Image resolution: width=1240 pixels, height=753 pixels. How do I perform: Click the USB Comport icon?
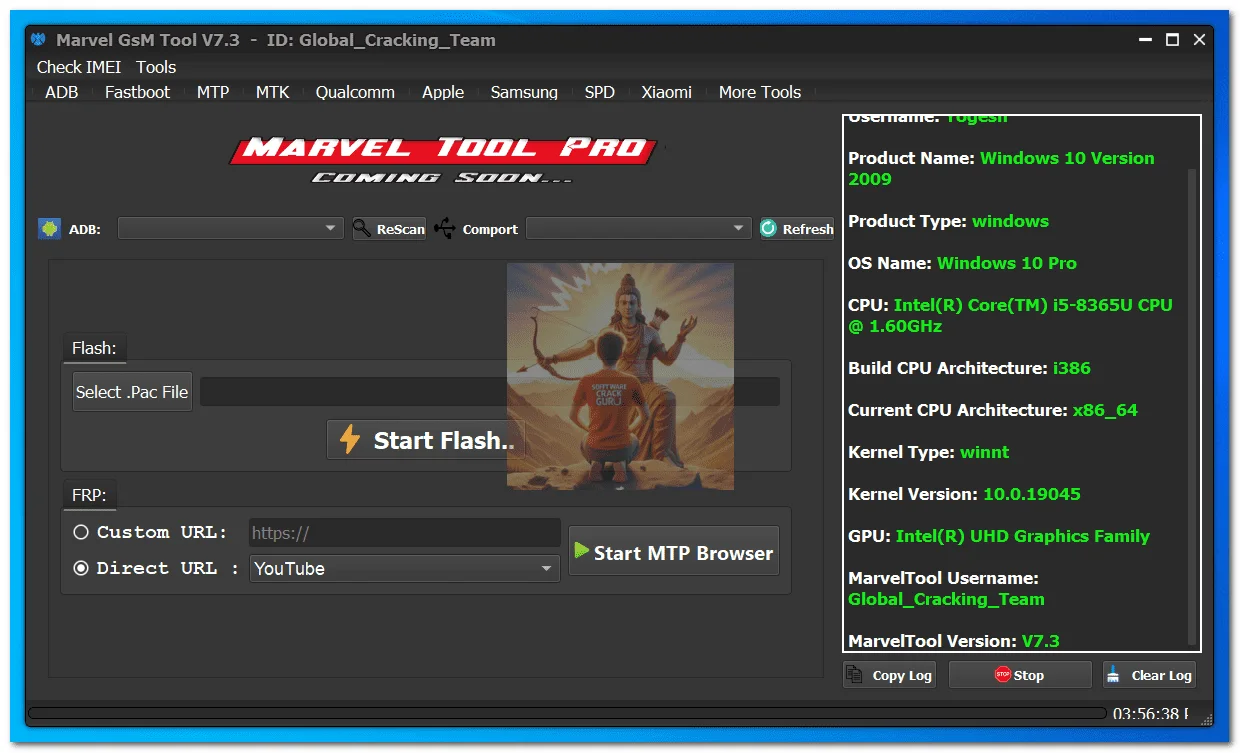pyautogui.click(x=445, y=229)
